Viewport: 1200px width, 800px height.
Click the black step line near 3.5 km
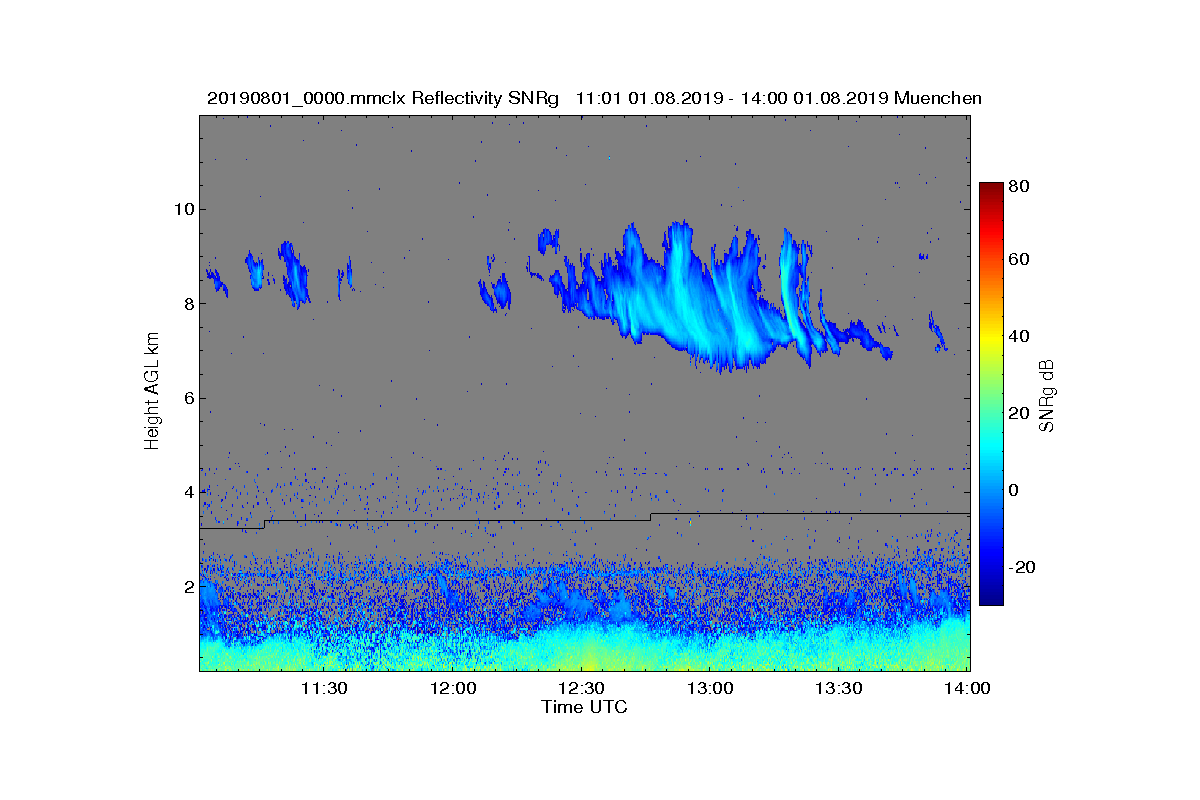pyautogui.click(x=584, y=519)
